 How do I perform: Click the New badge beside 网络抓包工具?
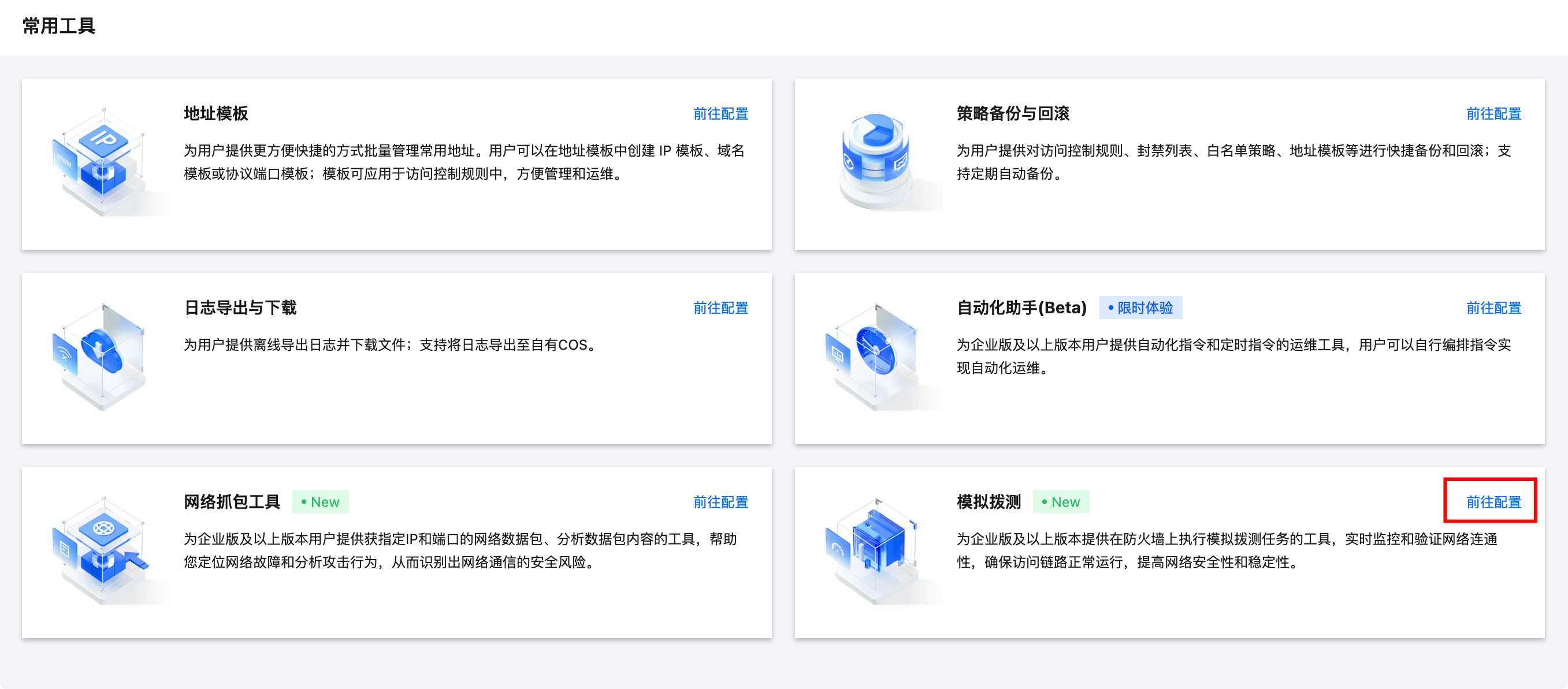(320, 502)
